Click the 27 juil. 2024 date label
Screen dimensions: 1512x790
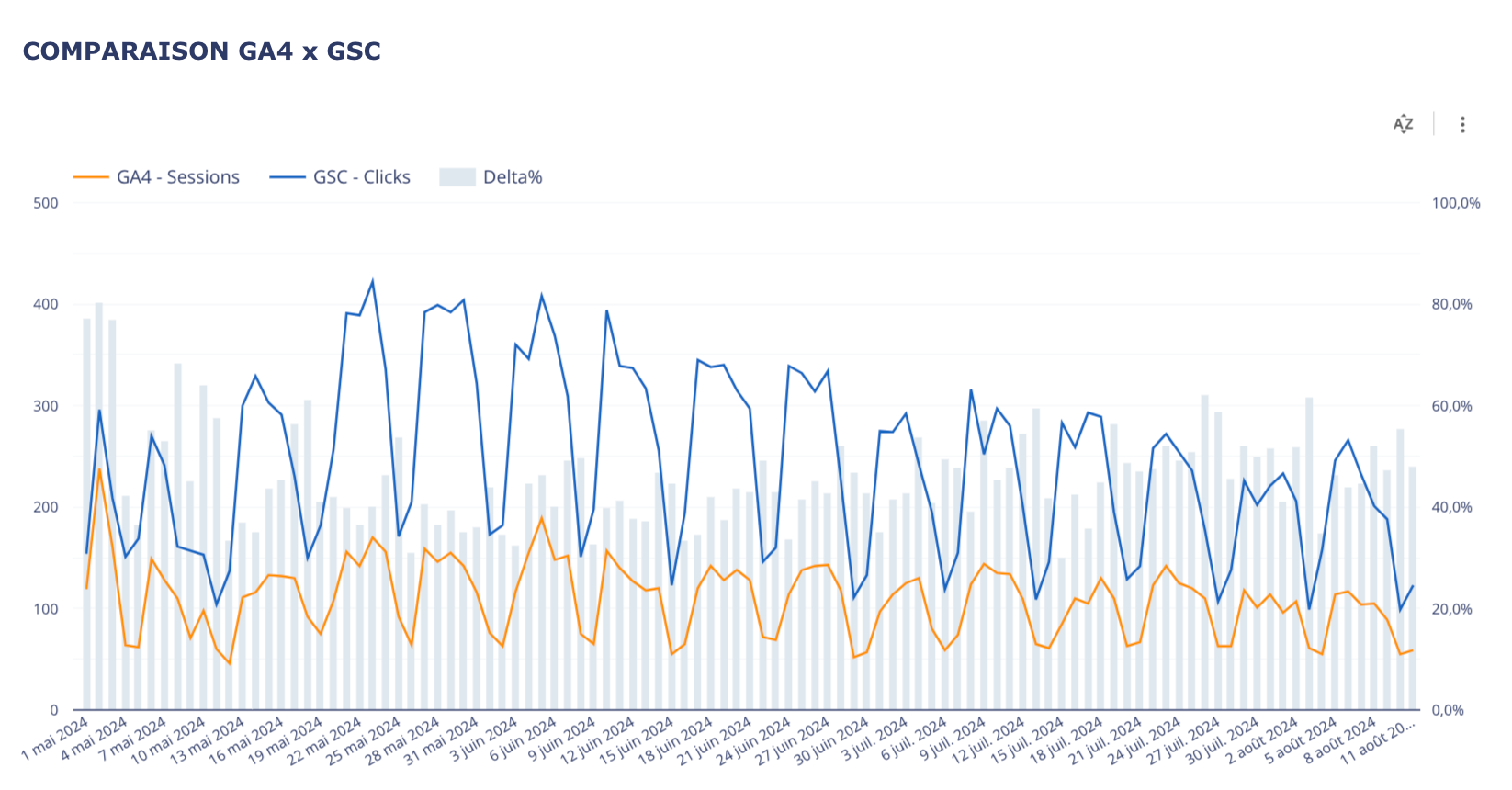[1184, 740]
